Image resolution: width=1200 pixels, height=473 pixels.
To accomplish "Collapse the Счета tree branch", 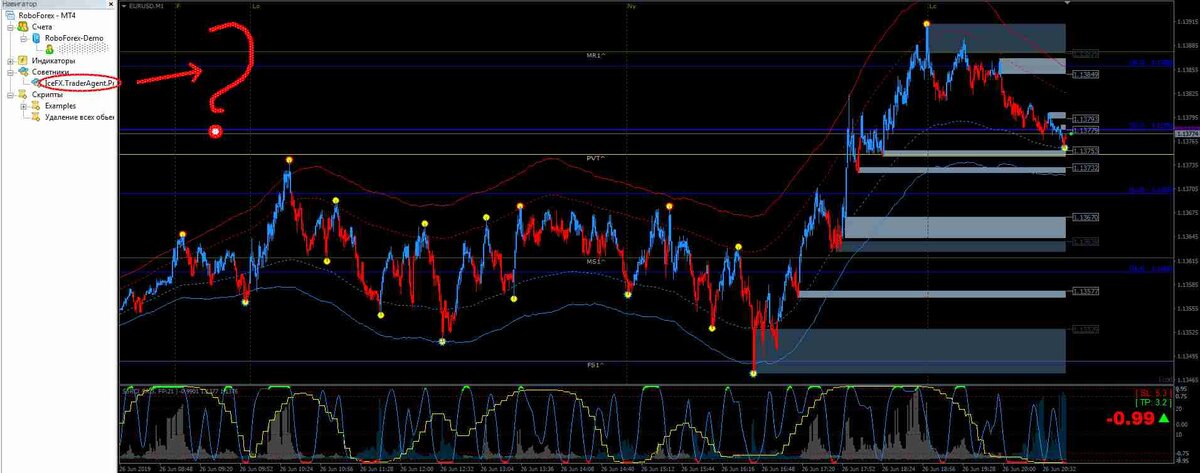I will tap(10, 27).
